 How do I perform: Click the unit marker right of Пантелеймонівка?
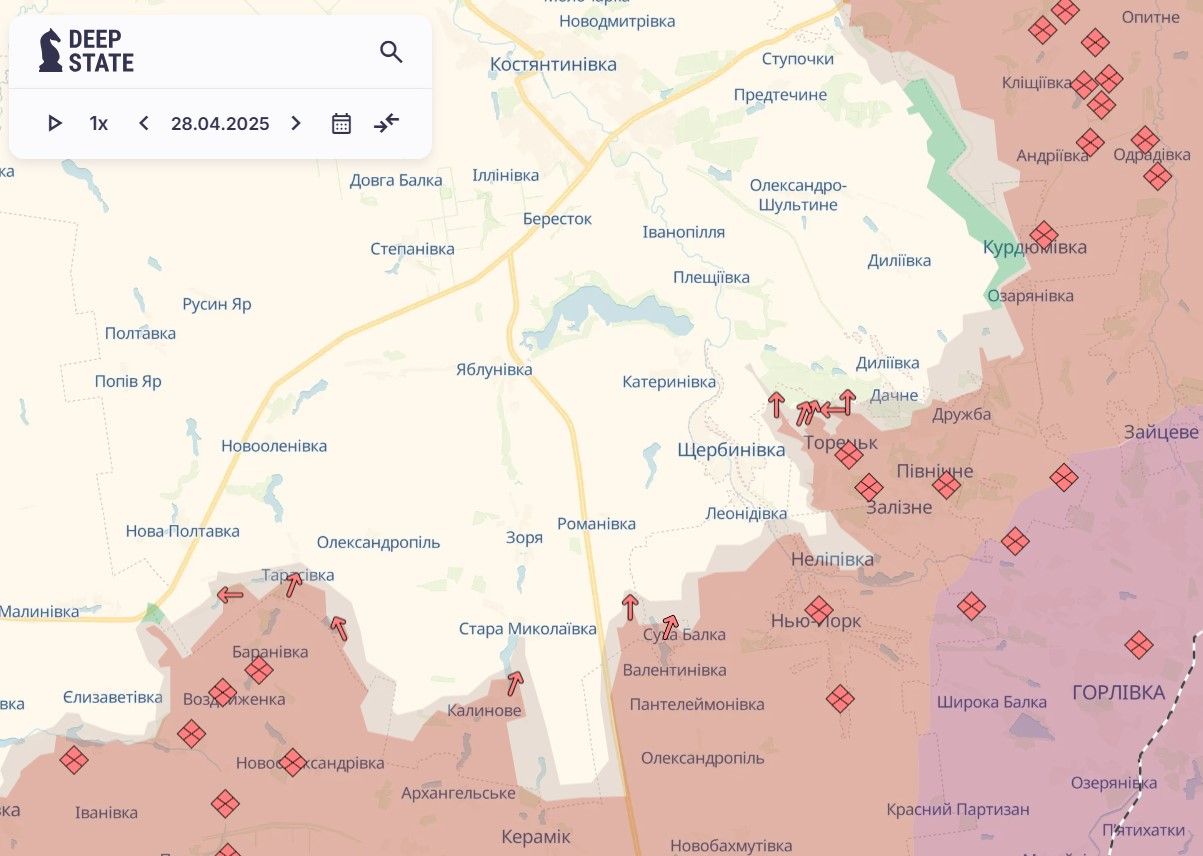click(840, 699)
